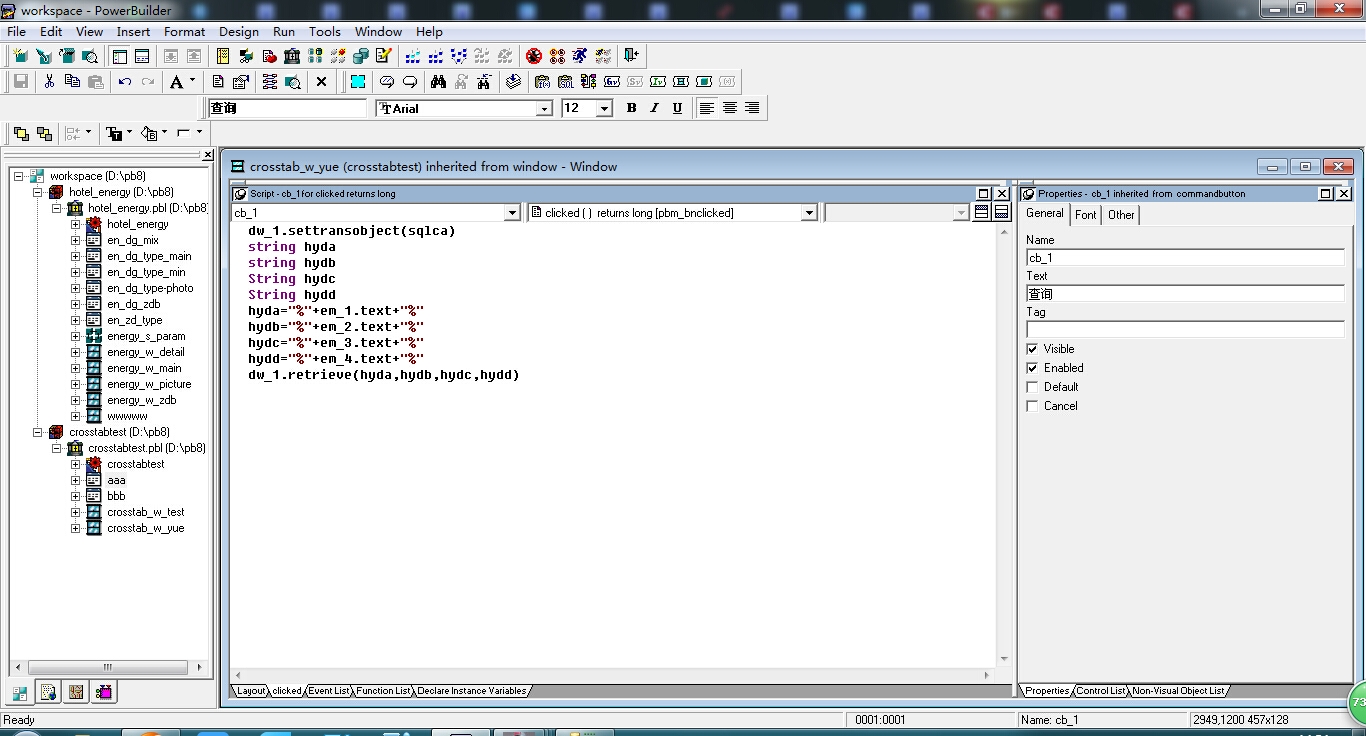Switch to the Other properties tab

pyautogui.click(x=1121, y=214)
